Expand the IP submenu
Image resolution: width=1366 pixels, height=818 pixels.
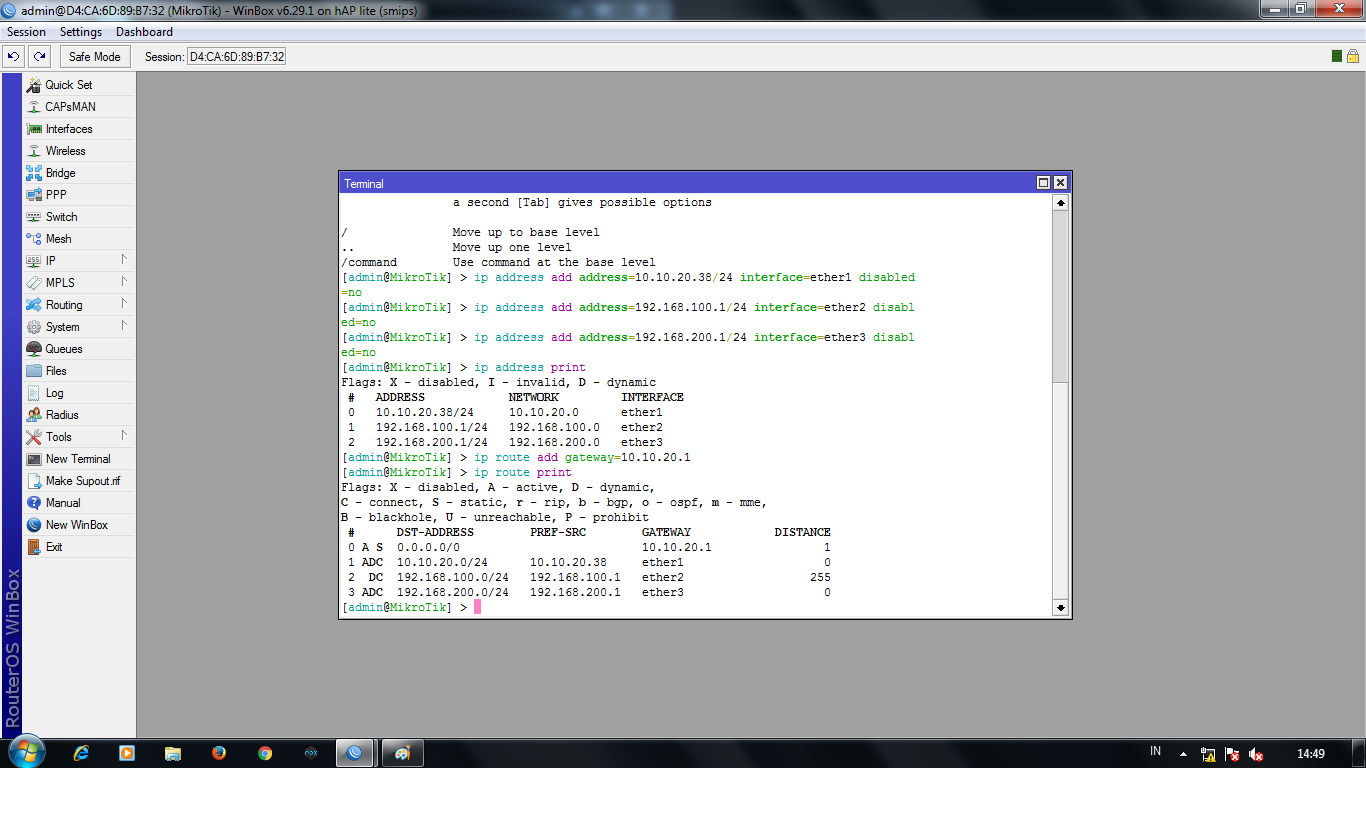pyautogui.click(x=78, y=261)
